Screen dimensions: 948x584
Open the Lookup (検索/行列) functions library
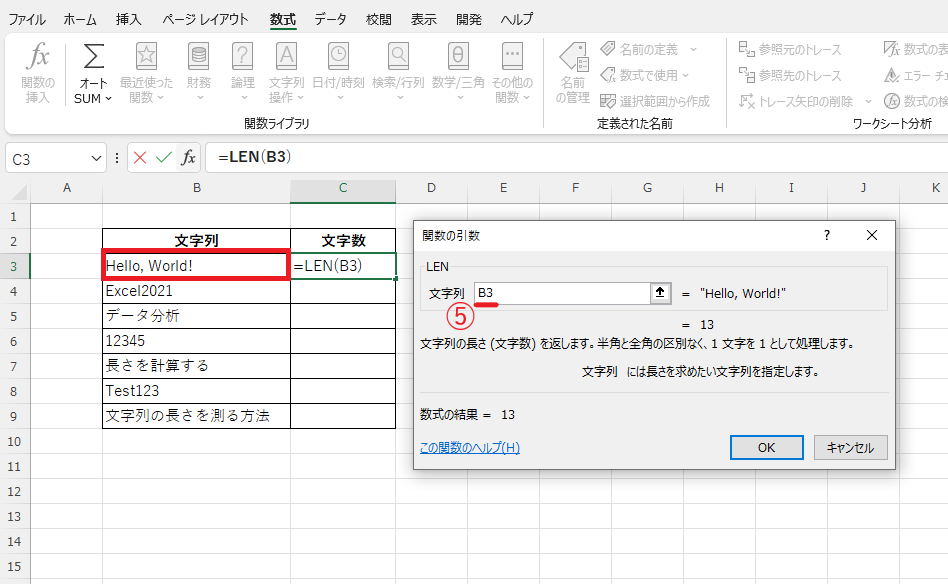(398, 73)
